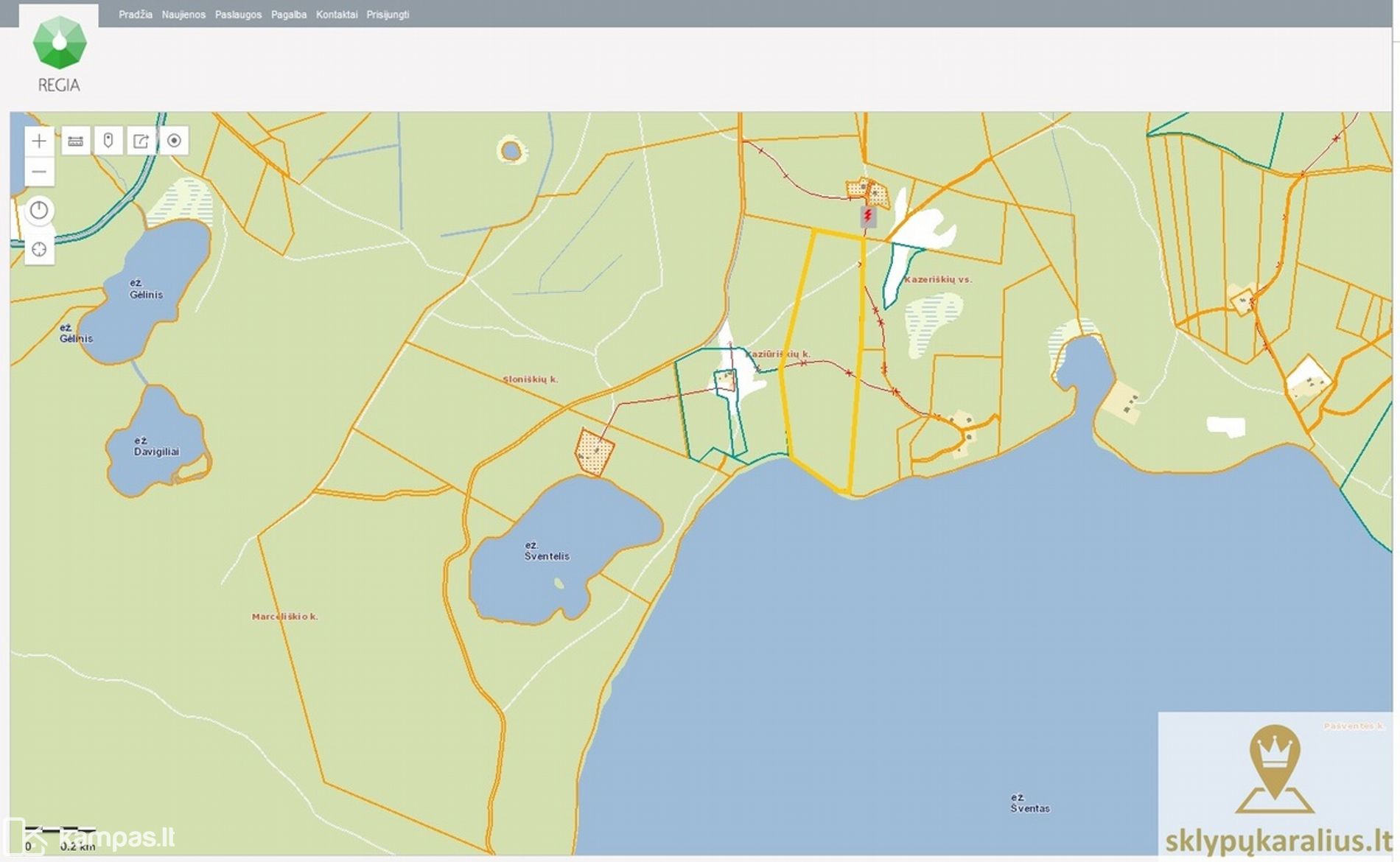Open the Paslaugos menu
This screenshot has width=1400, height=862.
(x=238, y=15)
